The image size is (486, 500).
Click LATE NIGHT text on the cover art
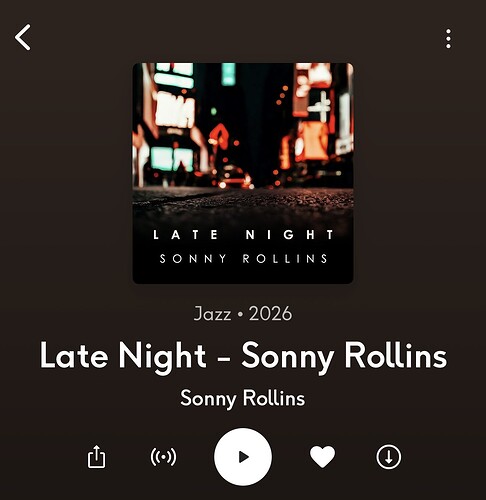click(x=243, y=235)
